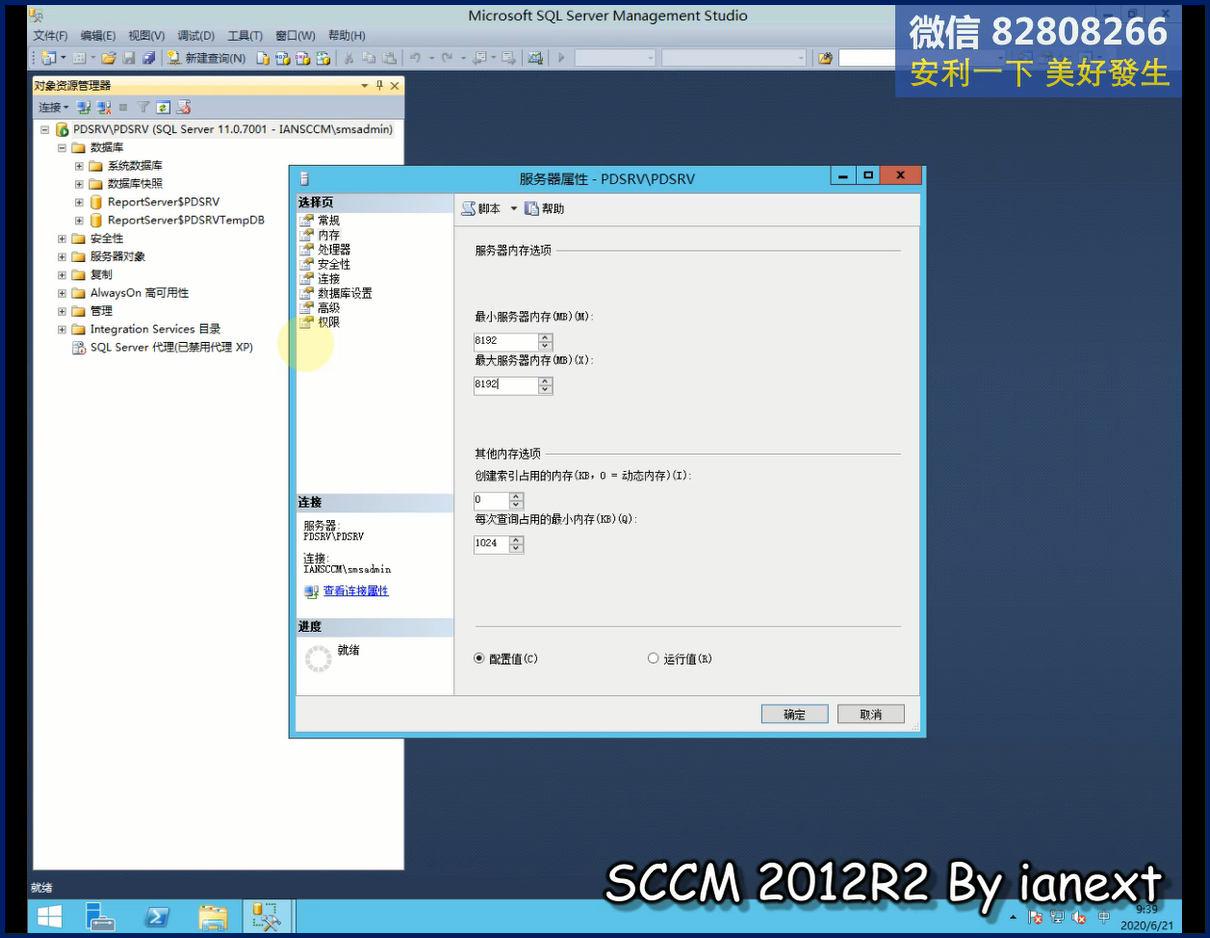This screenshot has height=938, width=1210.
Task: Select the 权限 page in dialog
Action: pyautogui.click(x=329, y=322)
